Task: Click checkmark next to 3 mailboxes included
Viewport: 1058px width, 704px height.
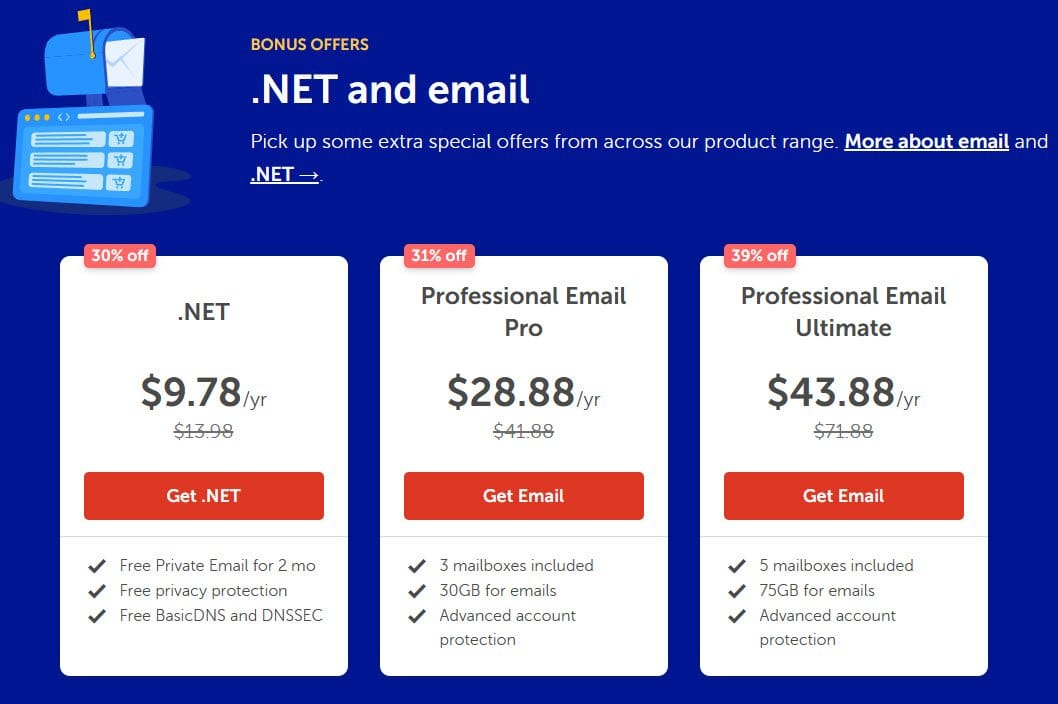Action: click(417, 566)
